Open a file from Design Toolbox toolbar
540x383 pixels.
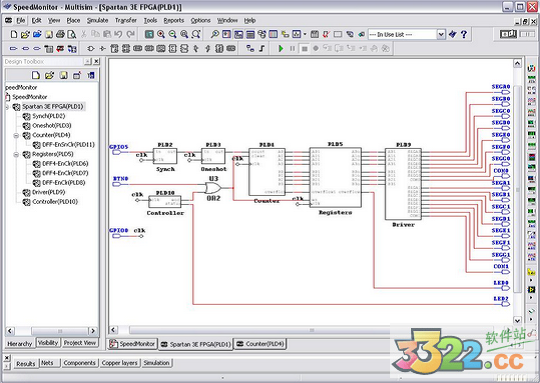tap(49, 75)
